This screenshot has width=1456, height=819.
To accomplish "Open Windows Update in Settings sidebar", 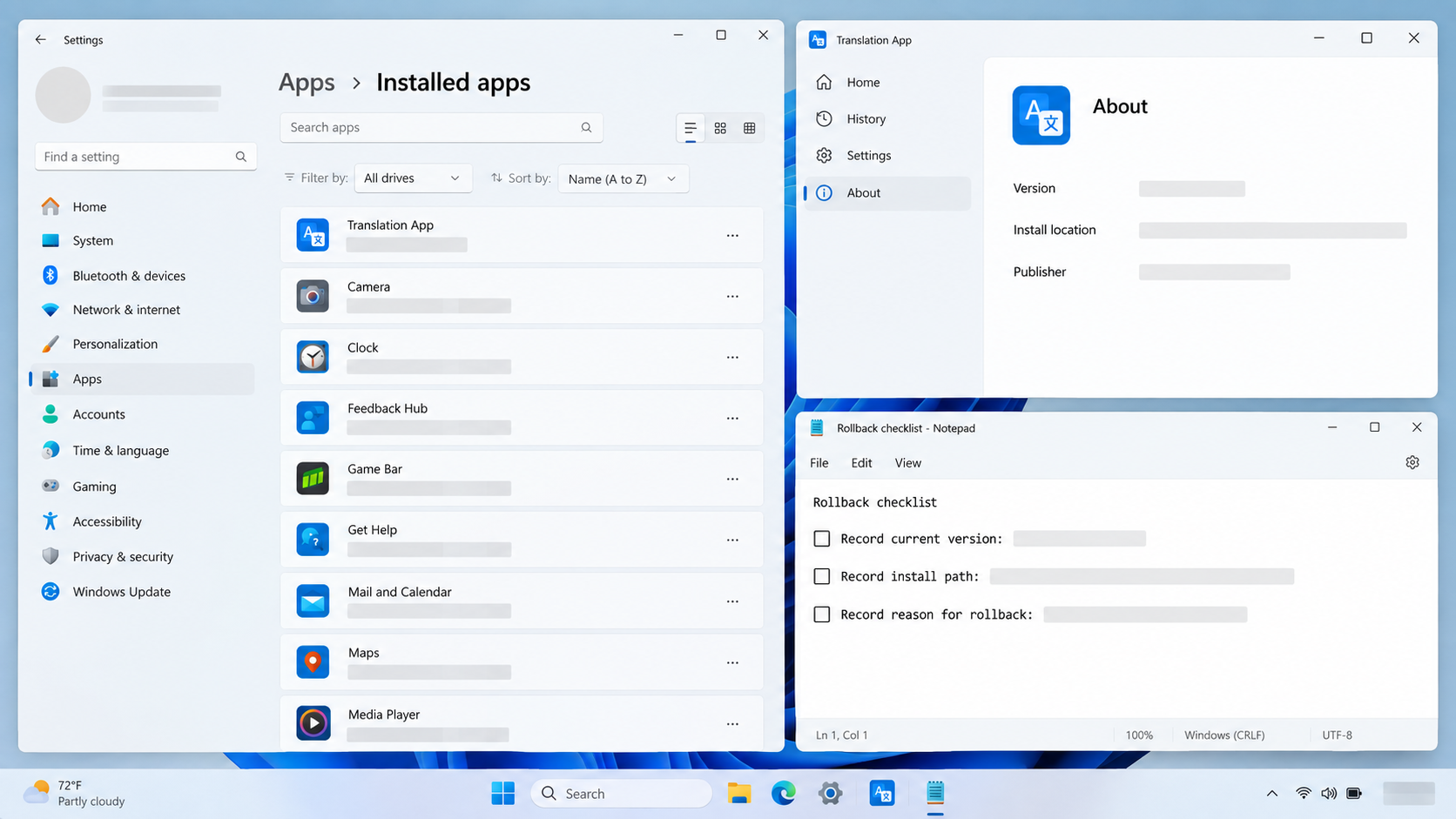I will click(x=144, y=592).
